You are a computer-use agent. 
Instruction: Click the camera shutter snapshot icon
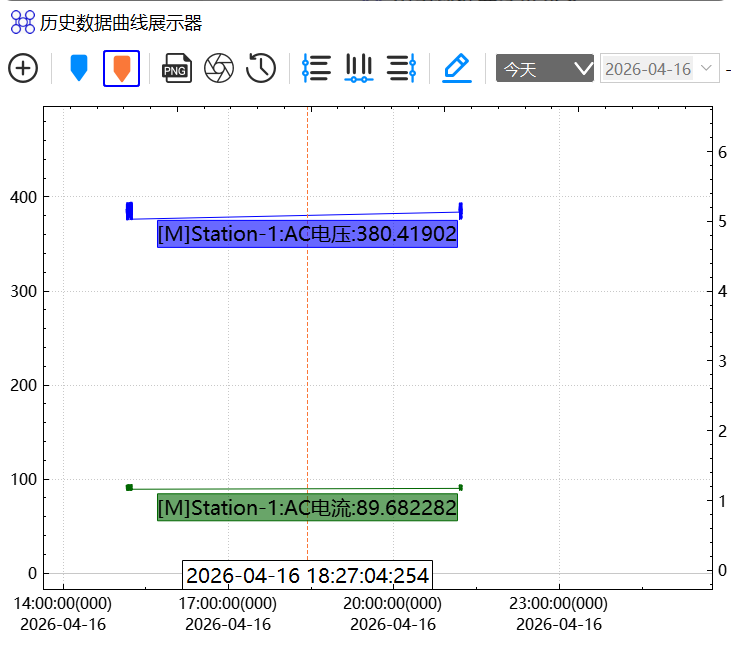[219, 68]
